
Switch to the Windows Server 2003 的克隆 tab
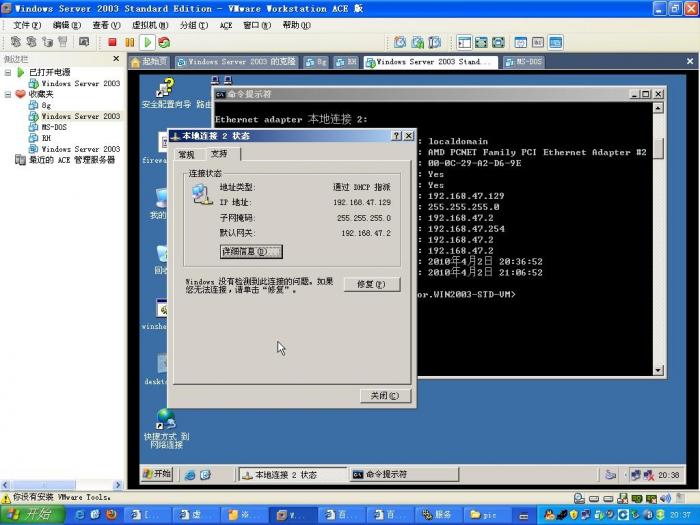click(237, 62)
